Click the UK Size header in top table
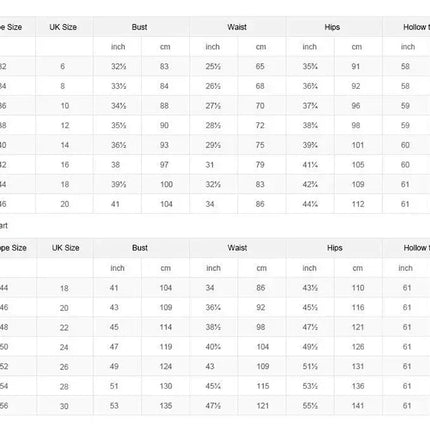Viewport: 430px width, 430px height. [63, 27]
